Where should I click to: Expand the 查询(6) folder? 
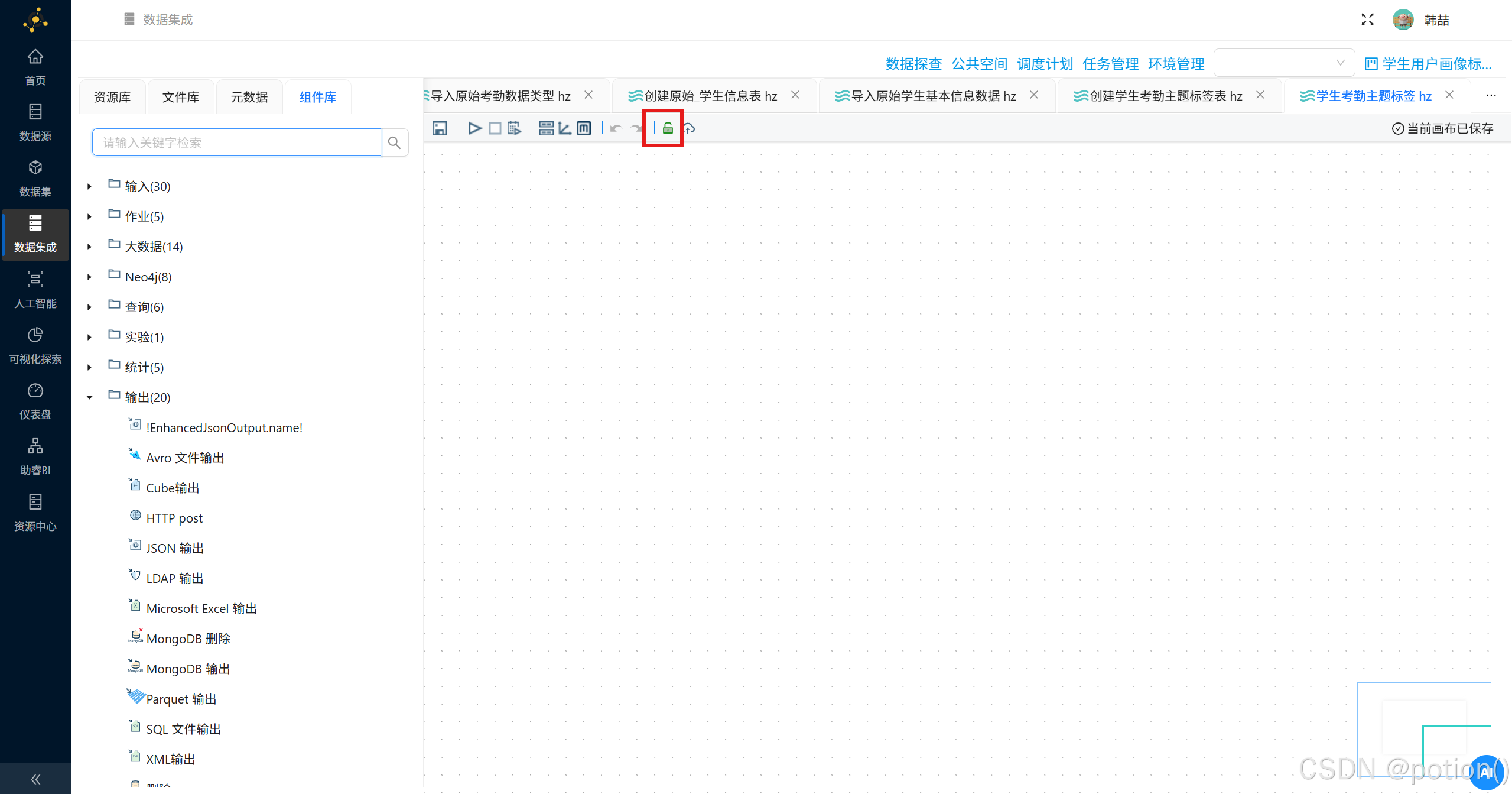(x=90, y=307)
